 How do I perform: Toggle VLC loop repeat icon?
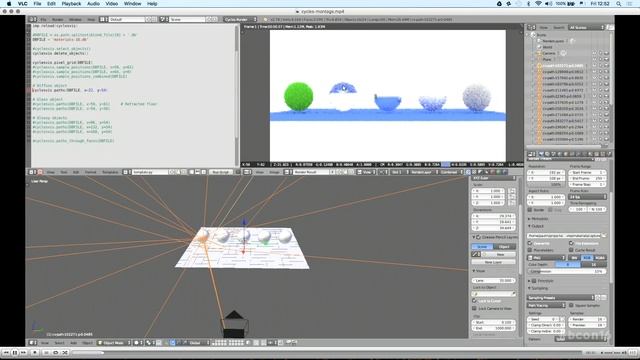pyautogui.click(x=56, y=352)
